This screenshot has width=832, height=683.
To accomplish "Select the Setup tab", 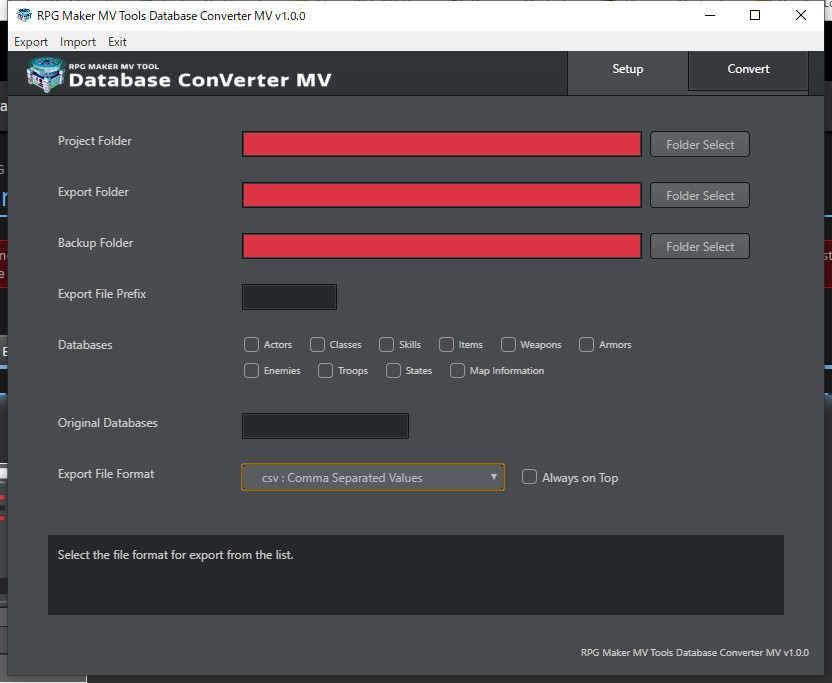I will [x=627, y=69].
